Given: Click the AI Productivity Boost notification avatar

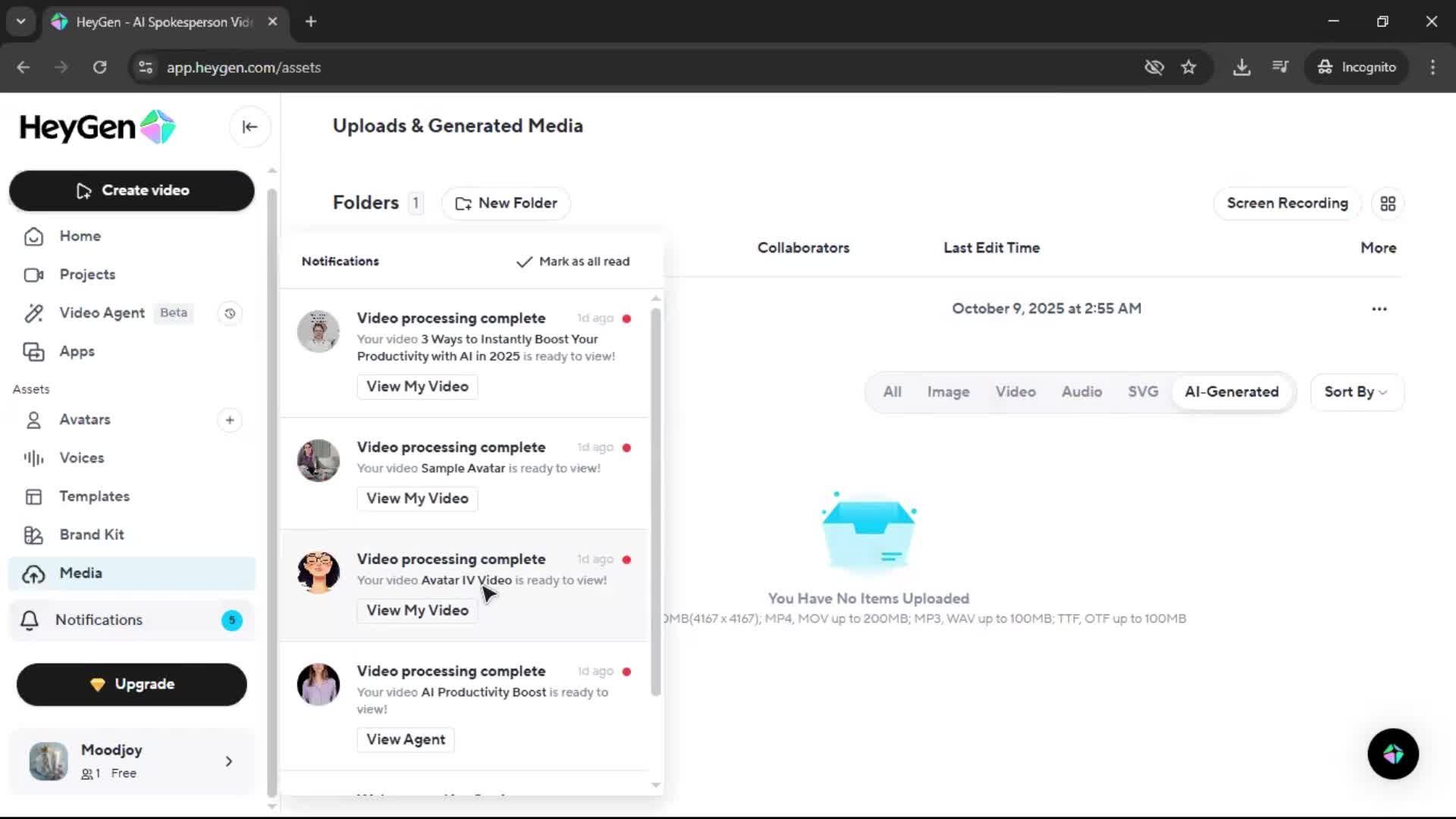Looking at the screenshot, I should (x=318, y=684).
